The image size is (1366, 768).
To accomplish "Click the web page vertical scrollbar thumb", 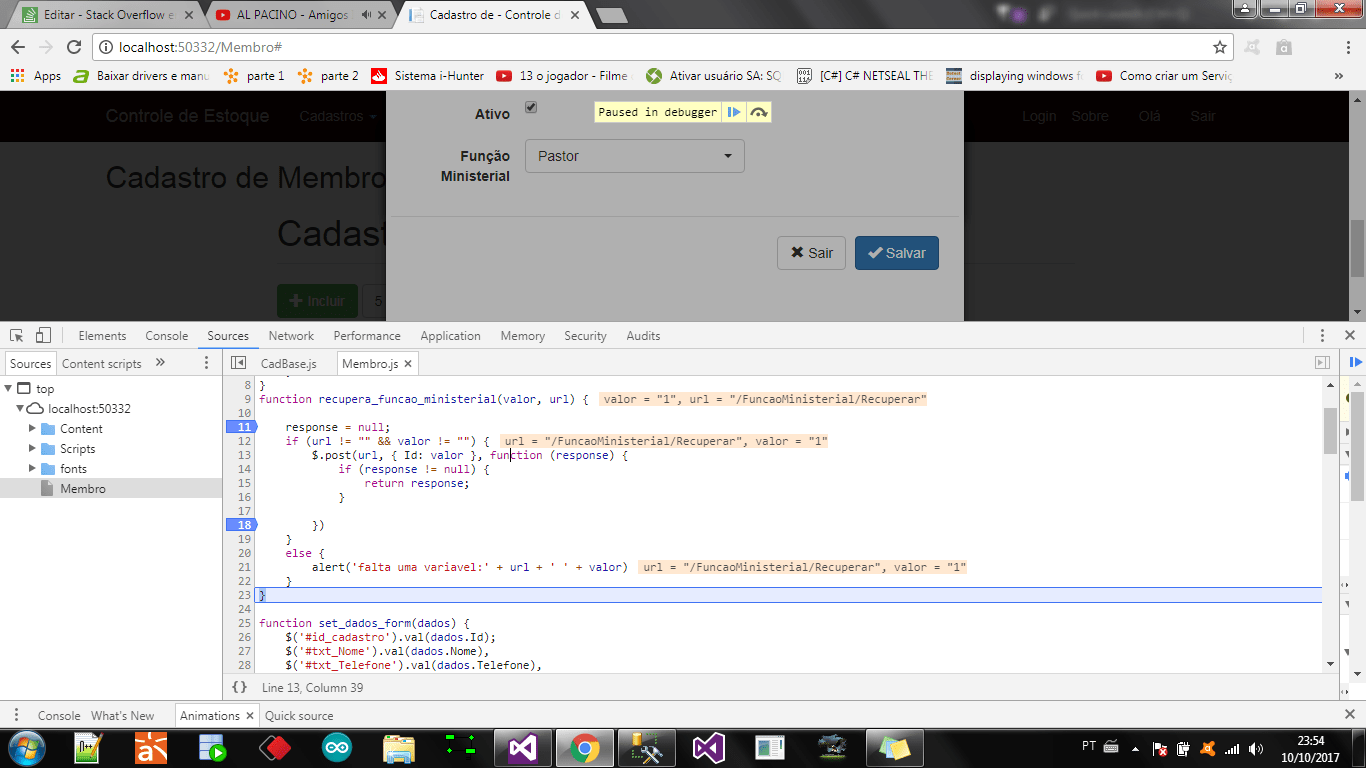I will click(x=1357, y=249).
